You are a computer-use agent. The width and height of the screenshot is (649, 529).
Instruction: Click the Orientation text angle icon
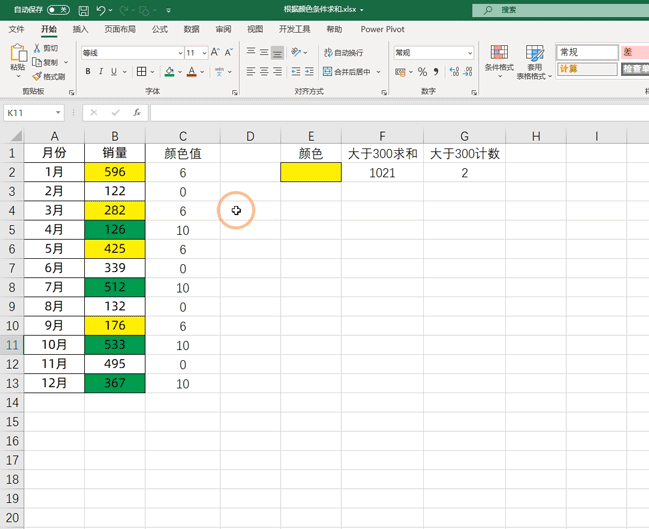coord(296,52)
